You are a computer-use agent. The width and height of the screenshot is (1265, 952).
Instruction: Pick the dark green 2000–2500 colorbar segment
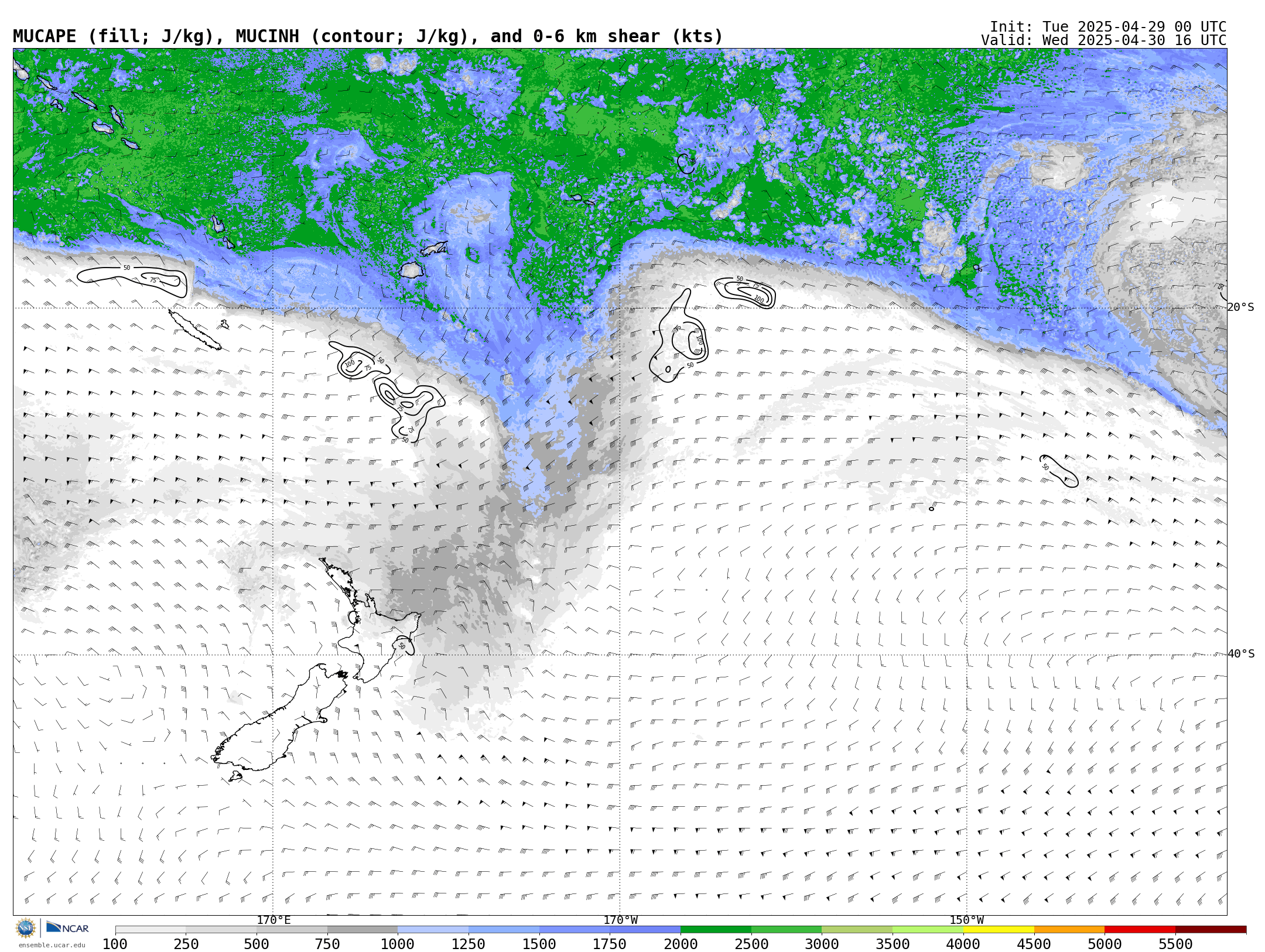tap(716, 930)
